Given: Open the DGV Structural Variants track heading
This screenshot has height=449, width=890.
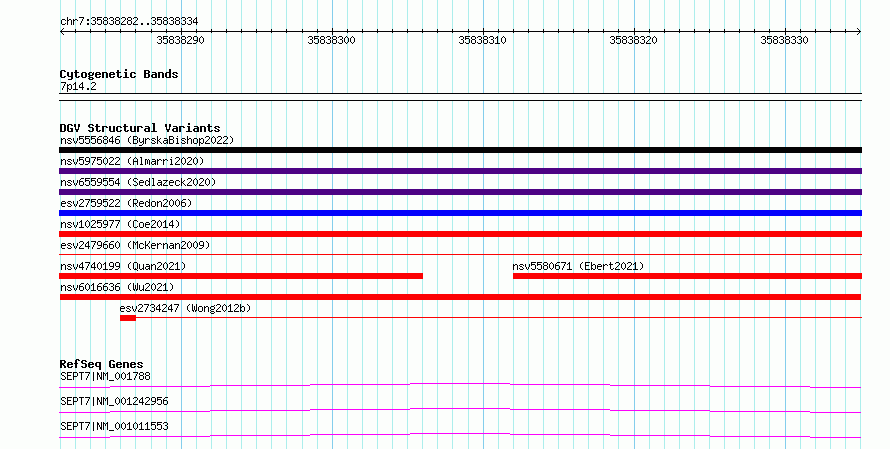Looking at the screenshot, I should (140, 128).
